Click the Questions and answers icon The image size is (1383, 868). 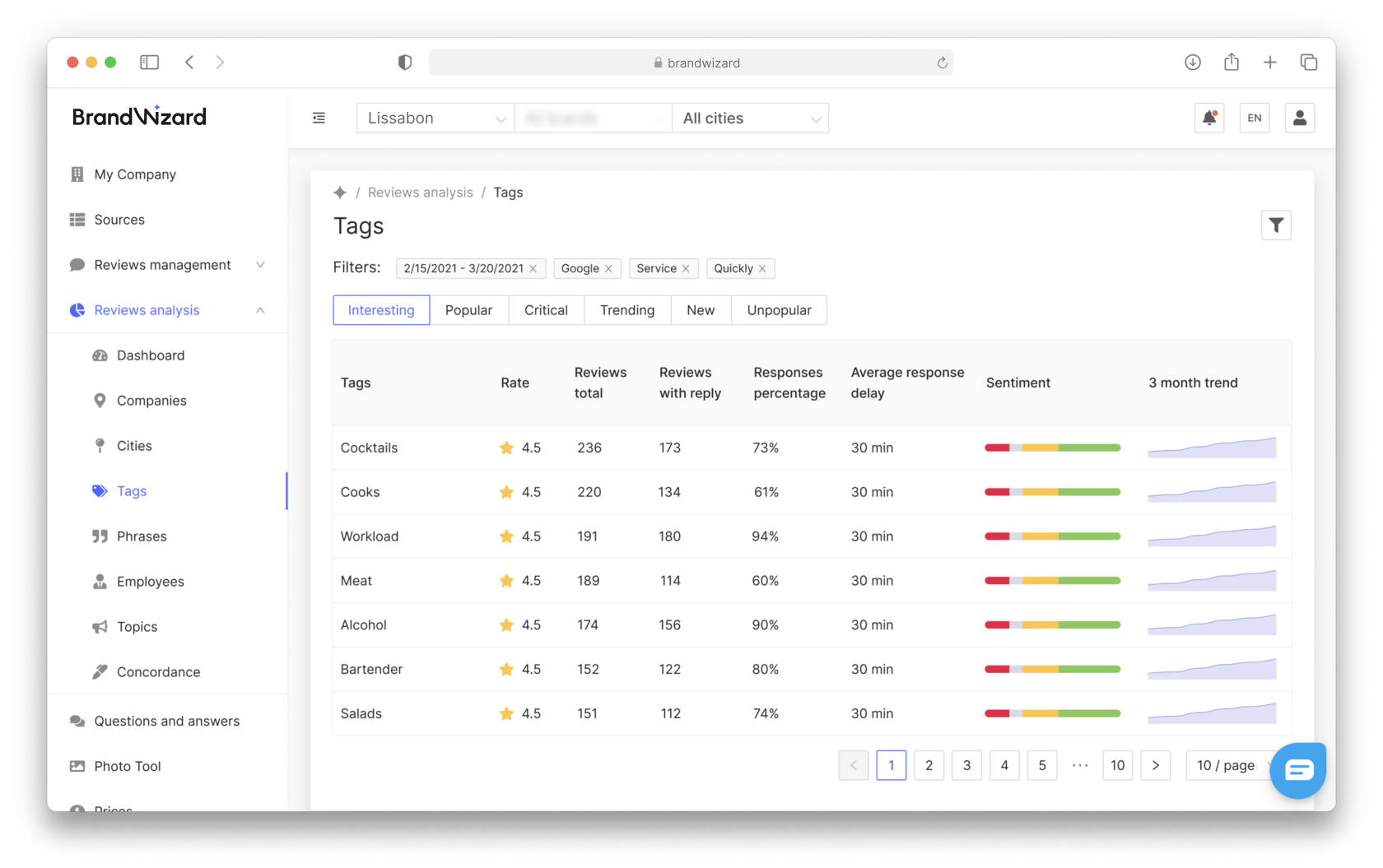point(77,721)
